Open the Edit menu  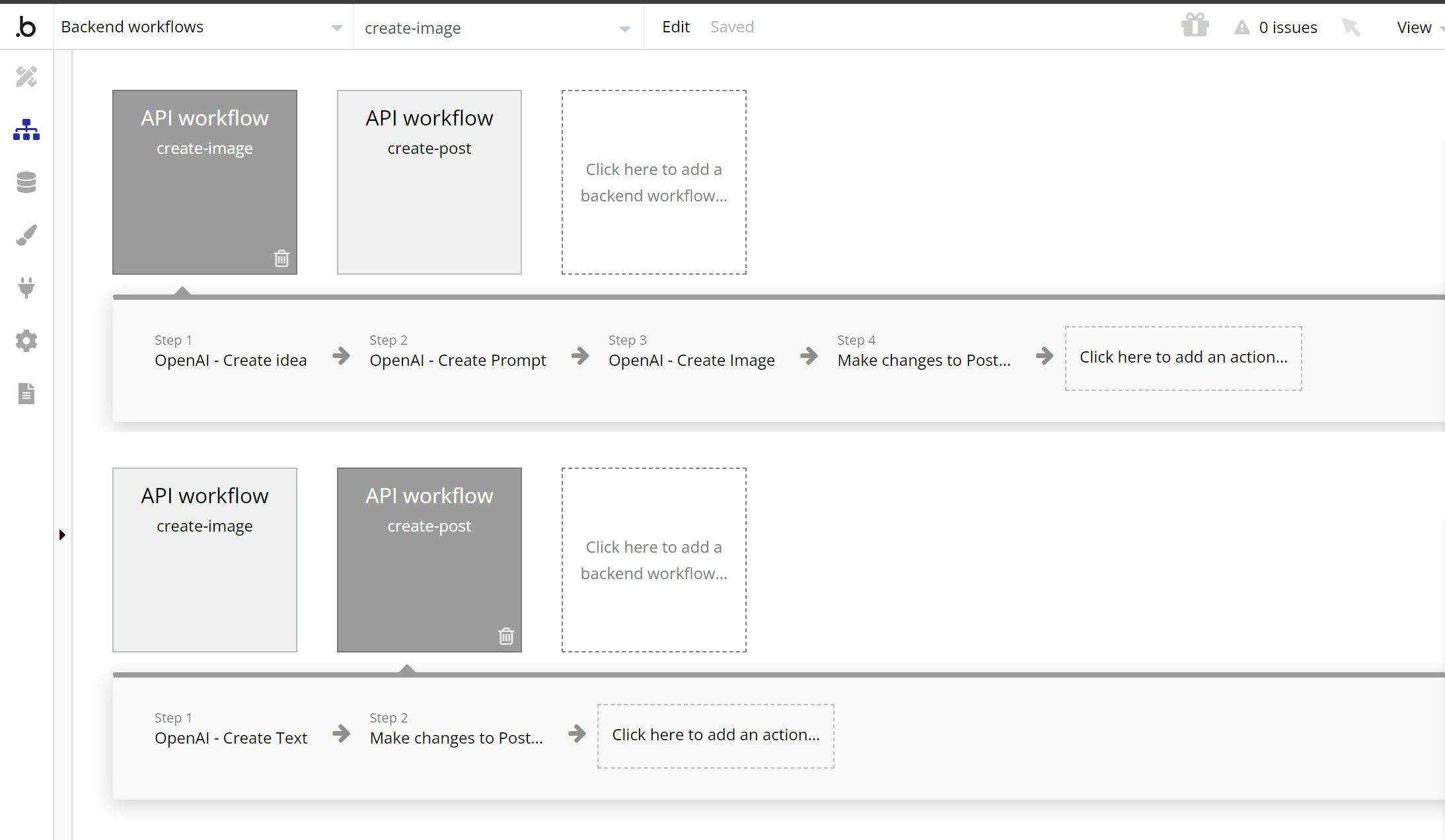(x=675, y=27)
